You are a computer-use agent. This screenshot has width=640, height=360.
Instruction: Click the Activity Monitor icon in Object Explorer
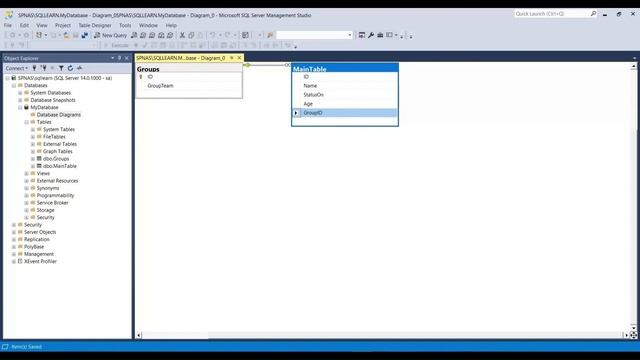tap(80, 68)
